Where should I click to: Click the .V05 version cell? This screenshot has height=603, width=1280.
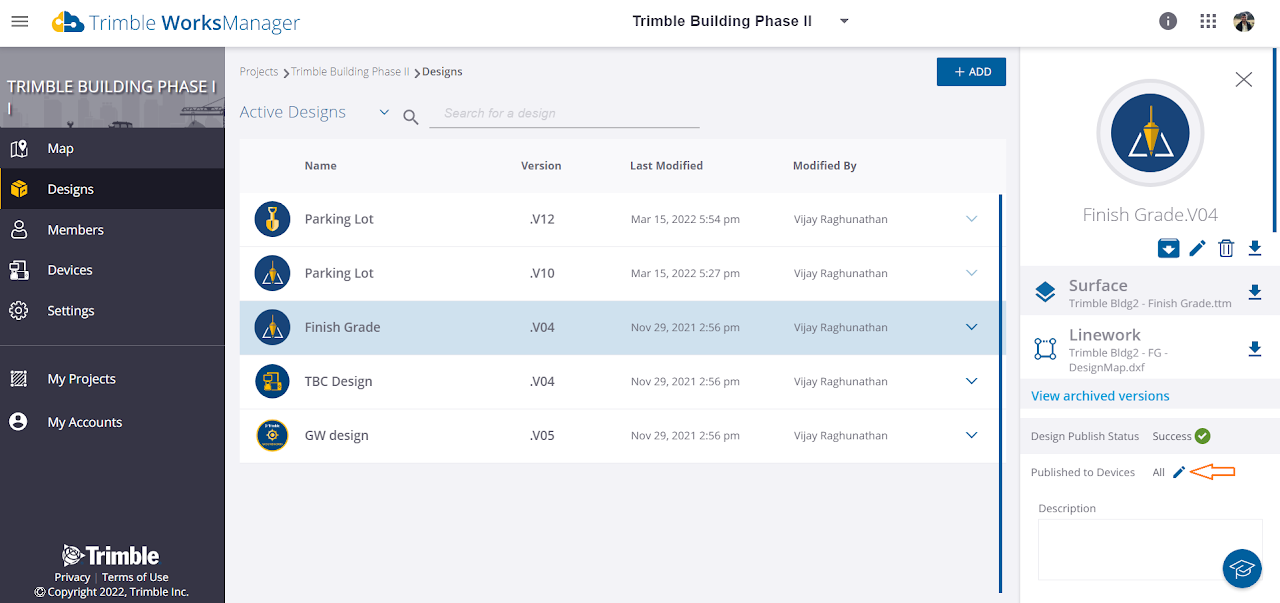pyautogui.click(x=541, y=435)
